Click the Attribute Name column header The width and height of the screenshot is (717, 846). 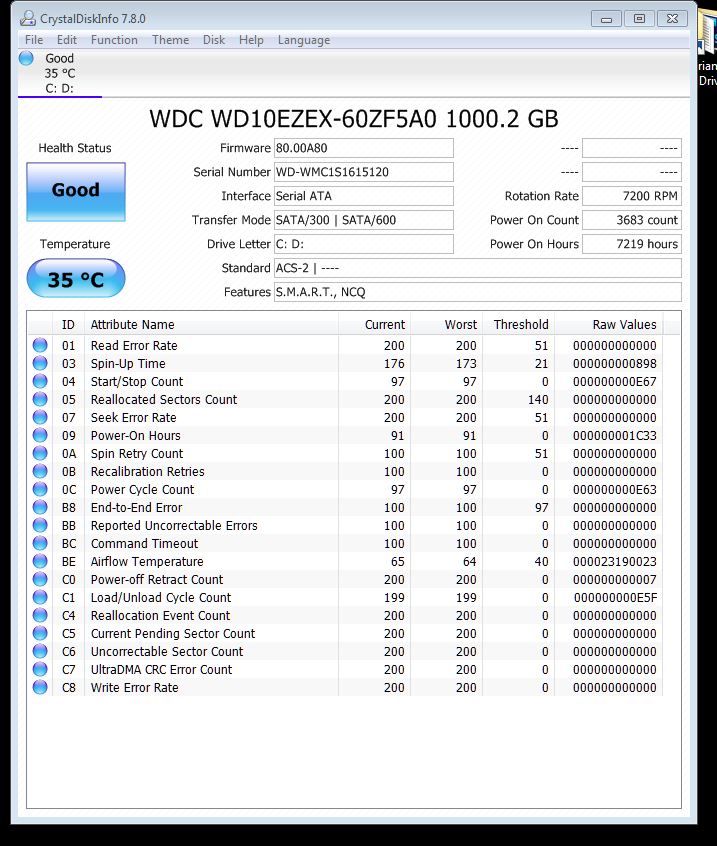[211, 325]
